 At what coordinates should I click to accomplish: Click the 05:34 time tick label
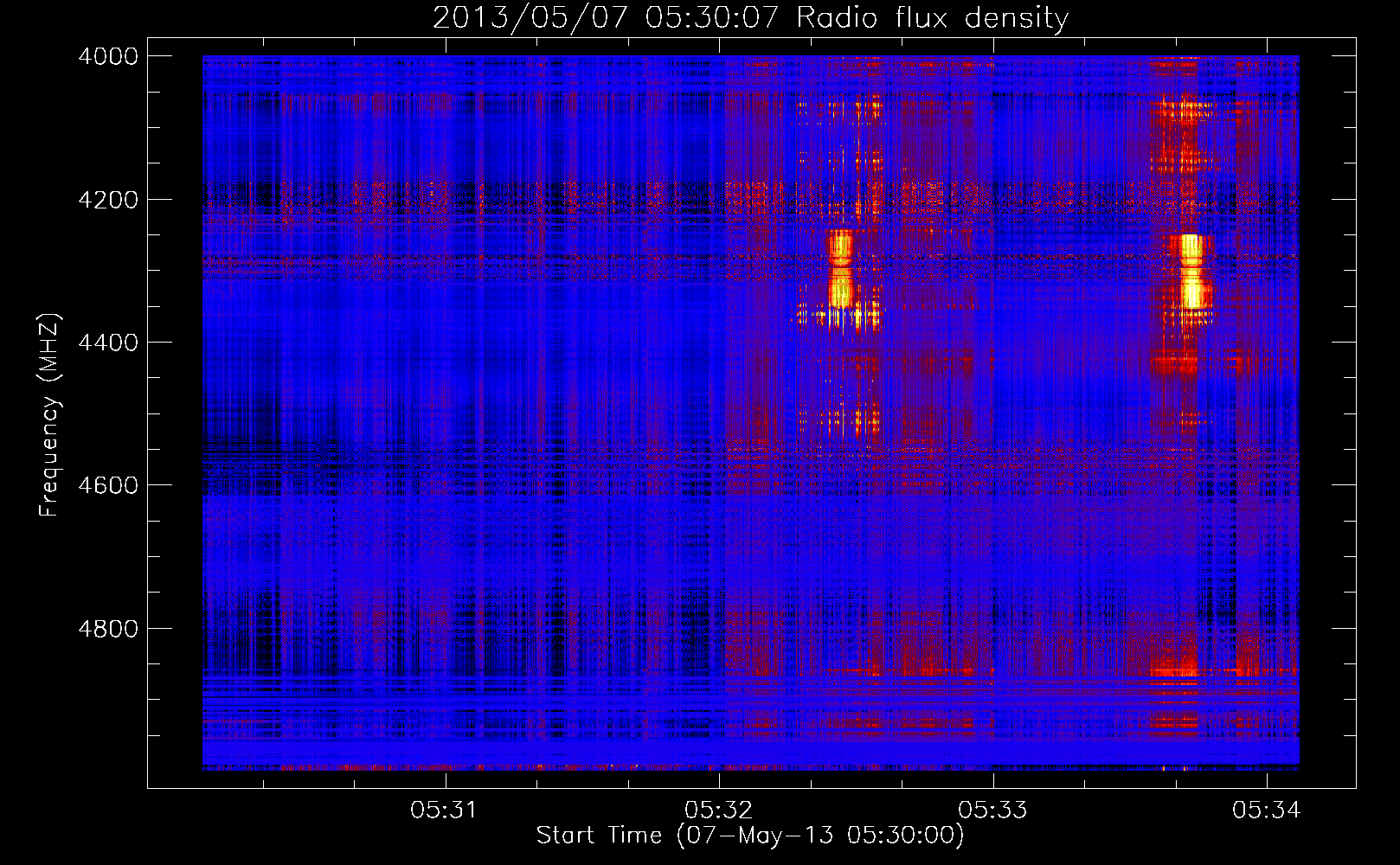click(1266, 811)
